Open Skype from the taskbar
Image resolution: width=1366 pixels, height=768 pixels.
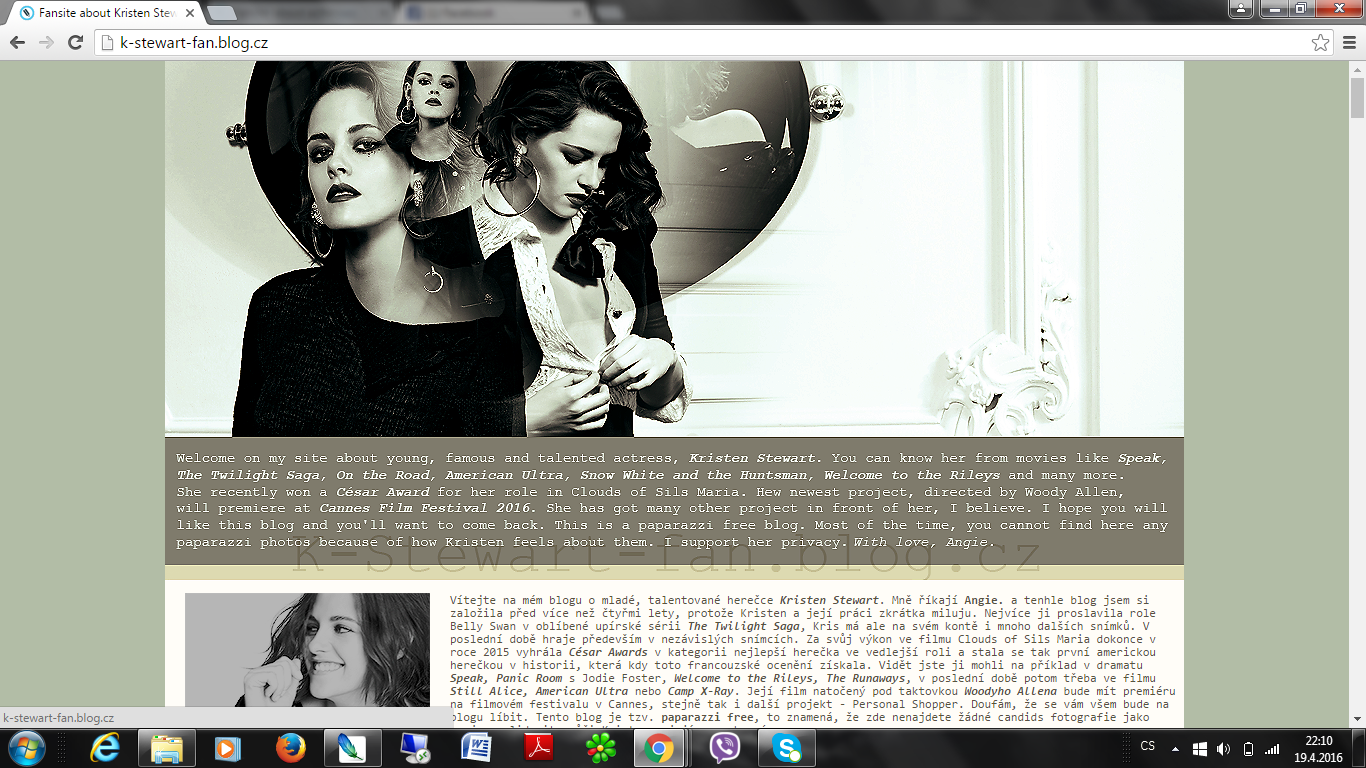coord(787,748)
